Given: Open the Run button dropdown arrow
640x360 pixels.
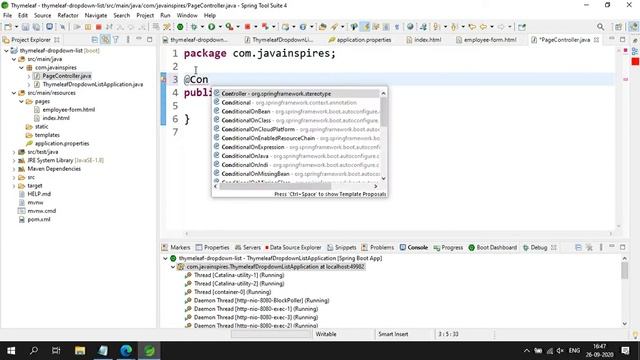Looking at the screenshot, I should coord(220,27).
